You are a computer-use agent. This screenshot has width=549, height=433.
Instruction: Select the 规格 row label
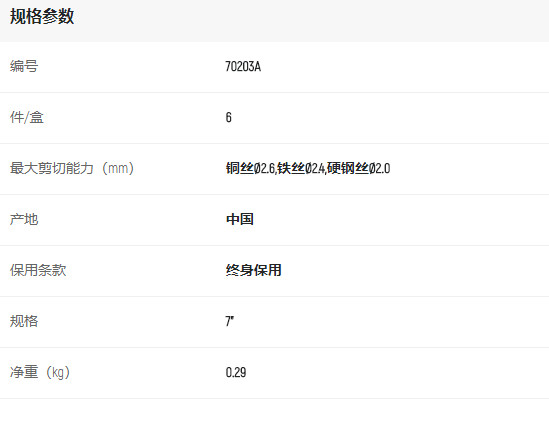pyautogui.click(x=24, y=321)
